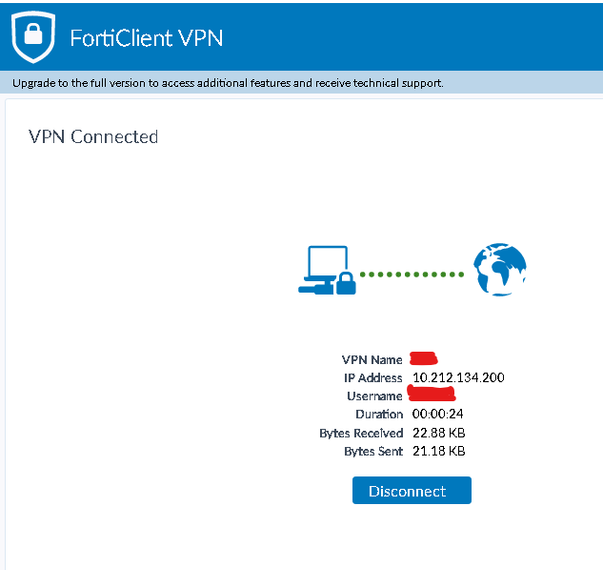
Task: Click the FortiClient VPN title text
Action: pos(146,39)
